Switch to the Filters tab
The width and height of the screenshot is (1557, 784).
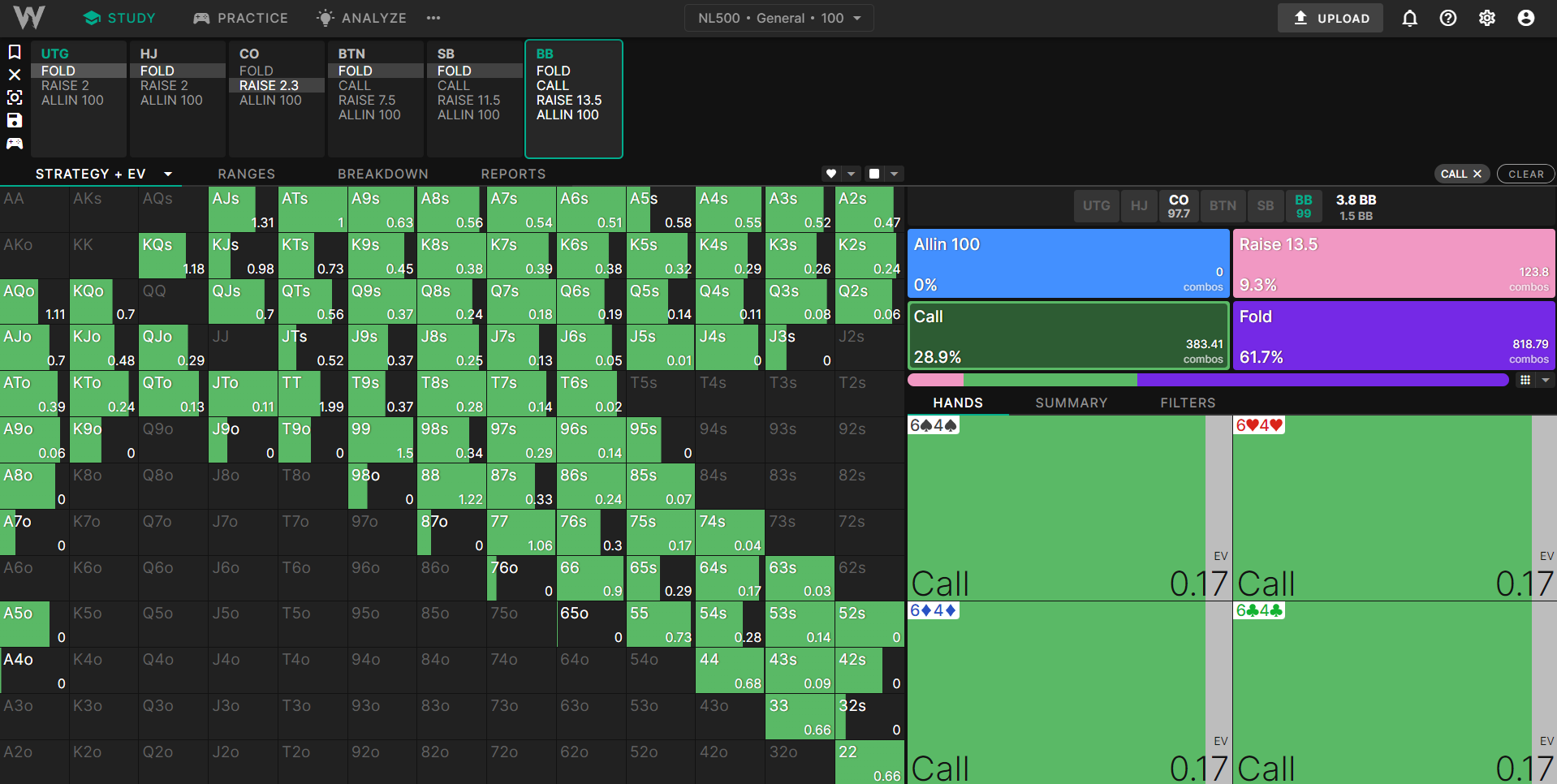point(1188,403)
